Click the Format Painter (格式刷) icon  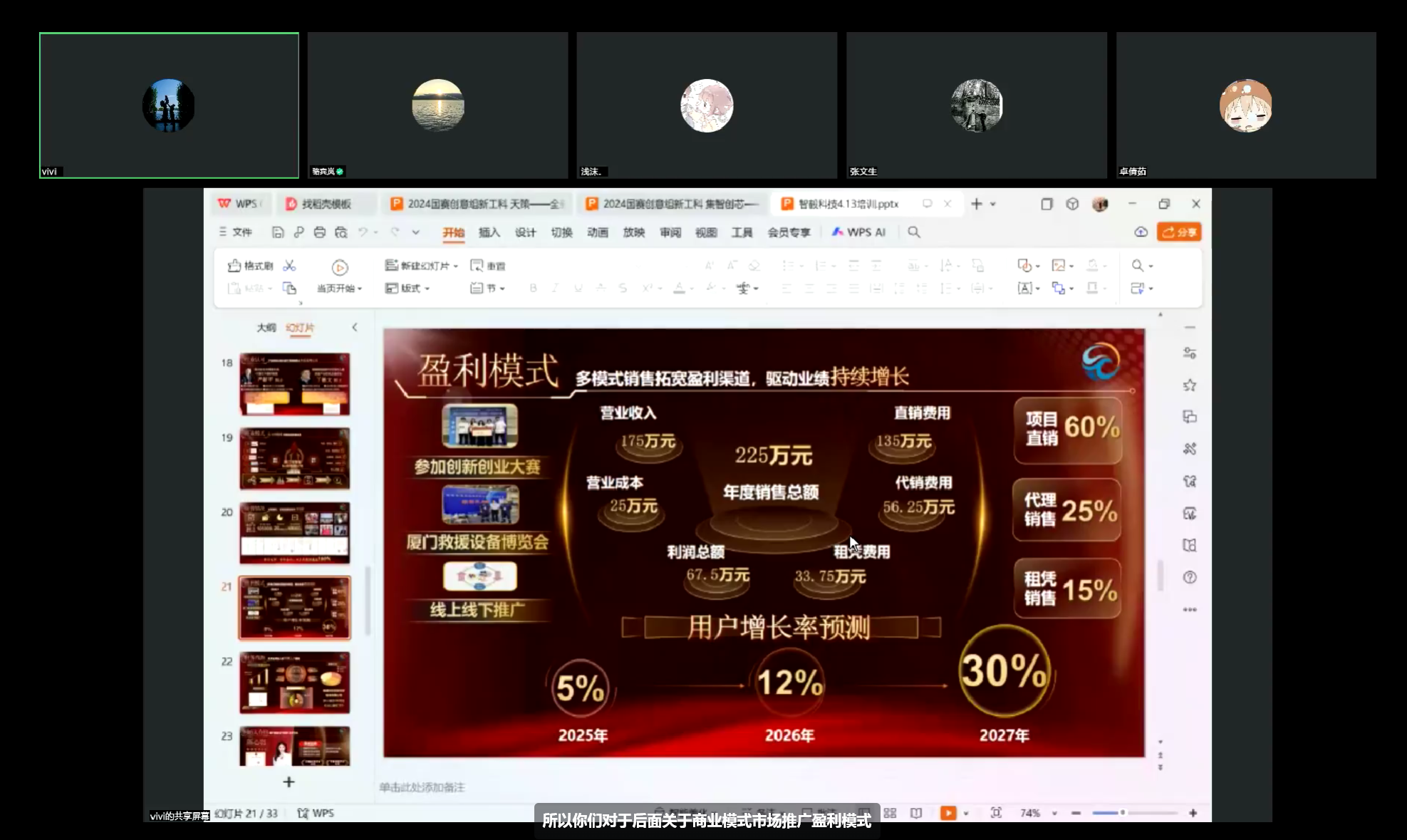coord(234,266)
